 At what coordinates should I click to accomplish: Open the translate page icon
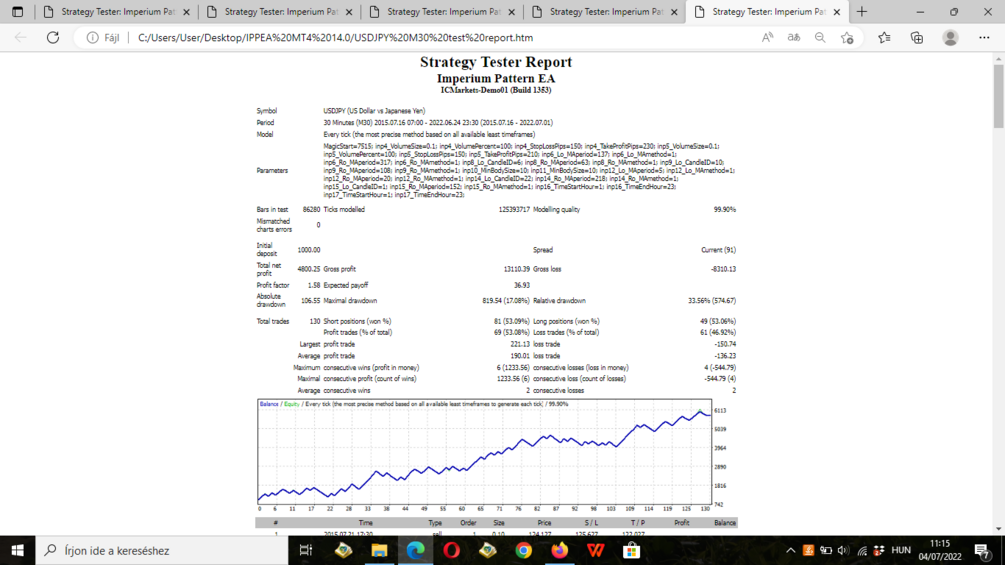(x=793, y=38)
